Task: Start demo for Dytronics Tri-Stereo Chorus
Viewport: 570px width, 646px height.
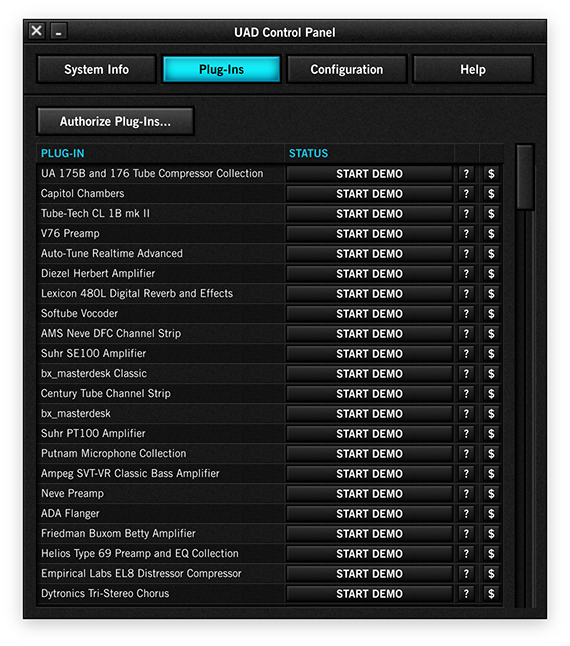Action: pos(369,594)
